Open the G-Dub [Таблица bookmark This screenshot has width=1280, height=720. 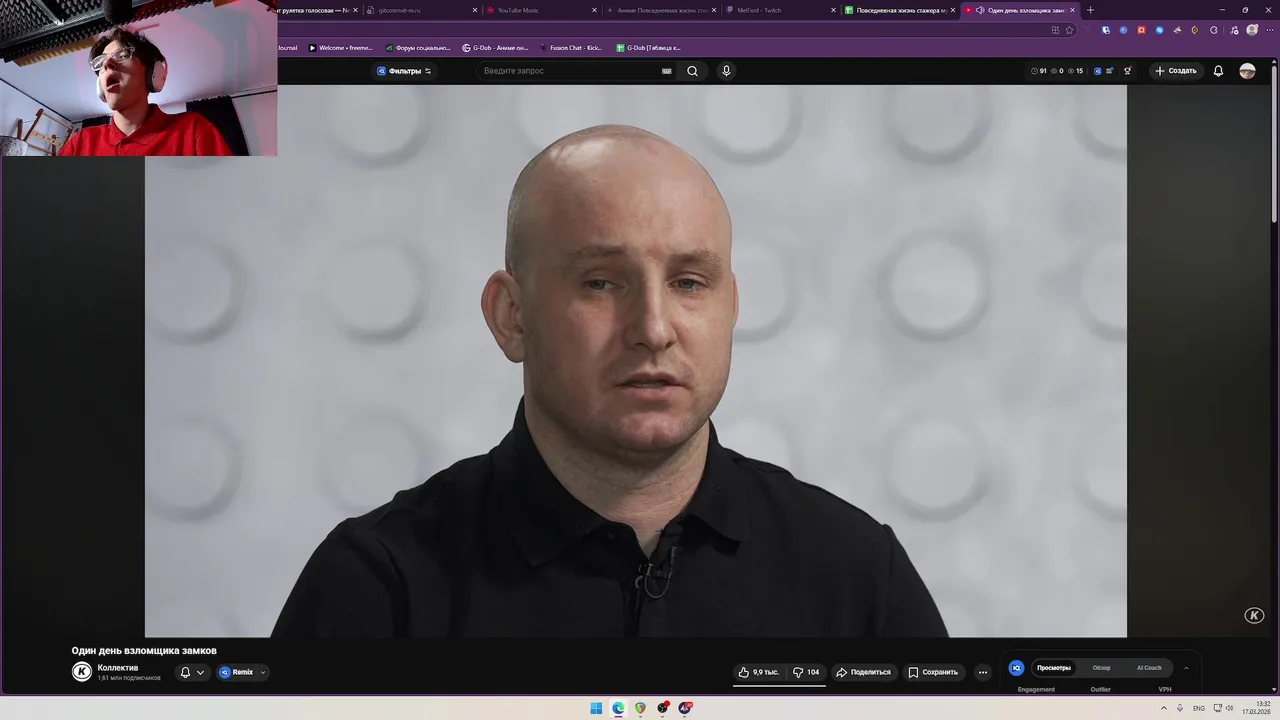coord(648,47)
